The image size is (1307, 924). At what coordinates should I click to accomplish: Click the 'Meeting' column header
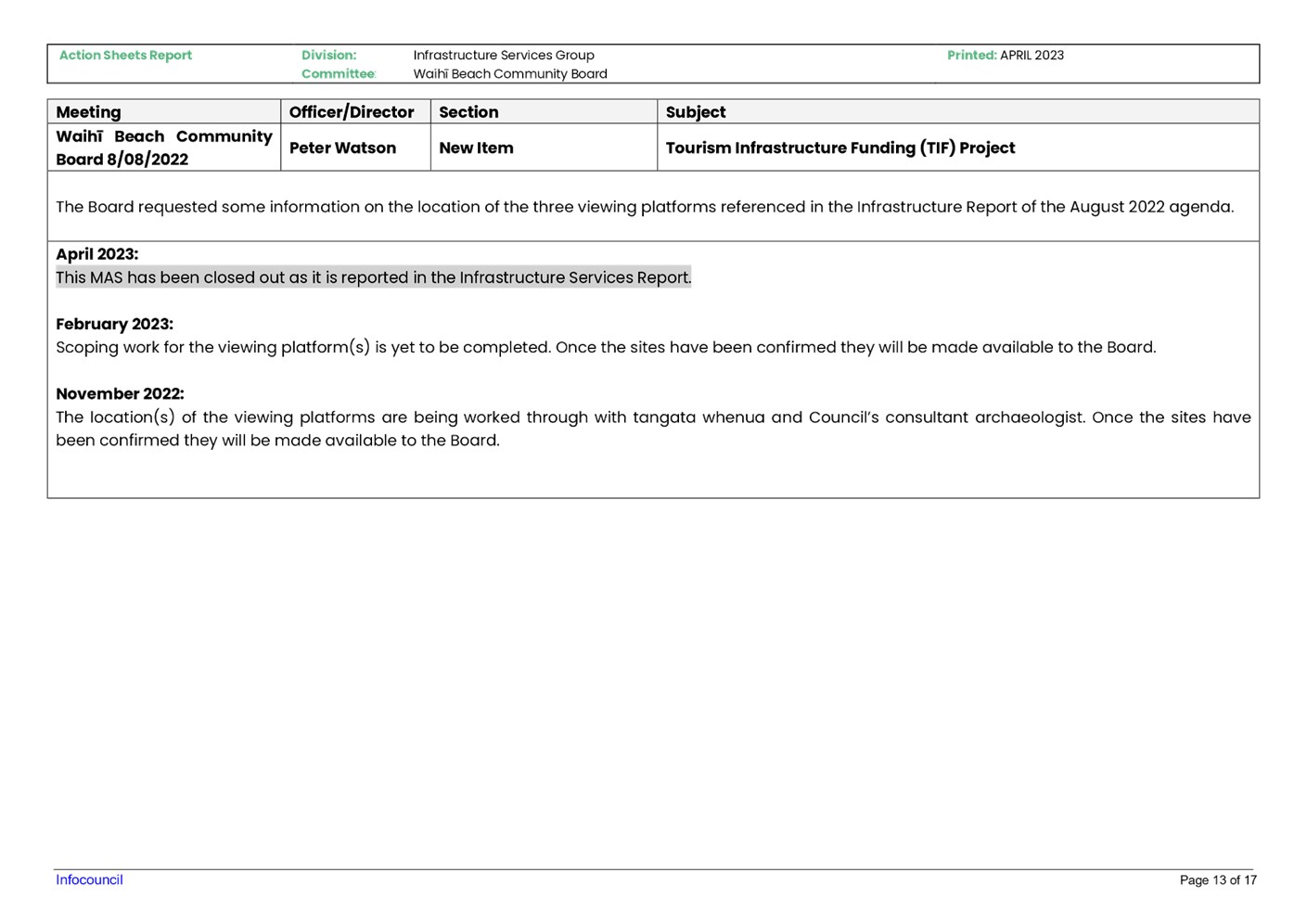click(164, 112)
